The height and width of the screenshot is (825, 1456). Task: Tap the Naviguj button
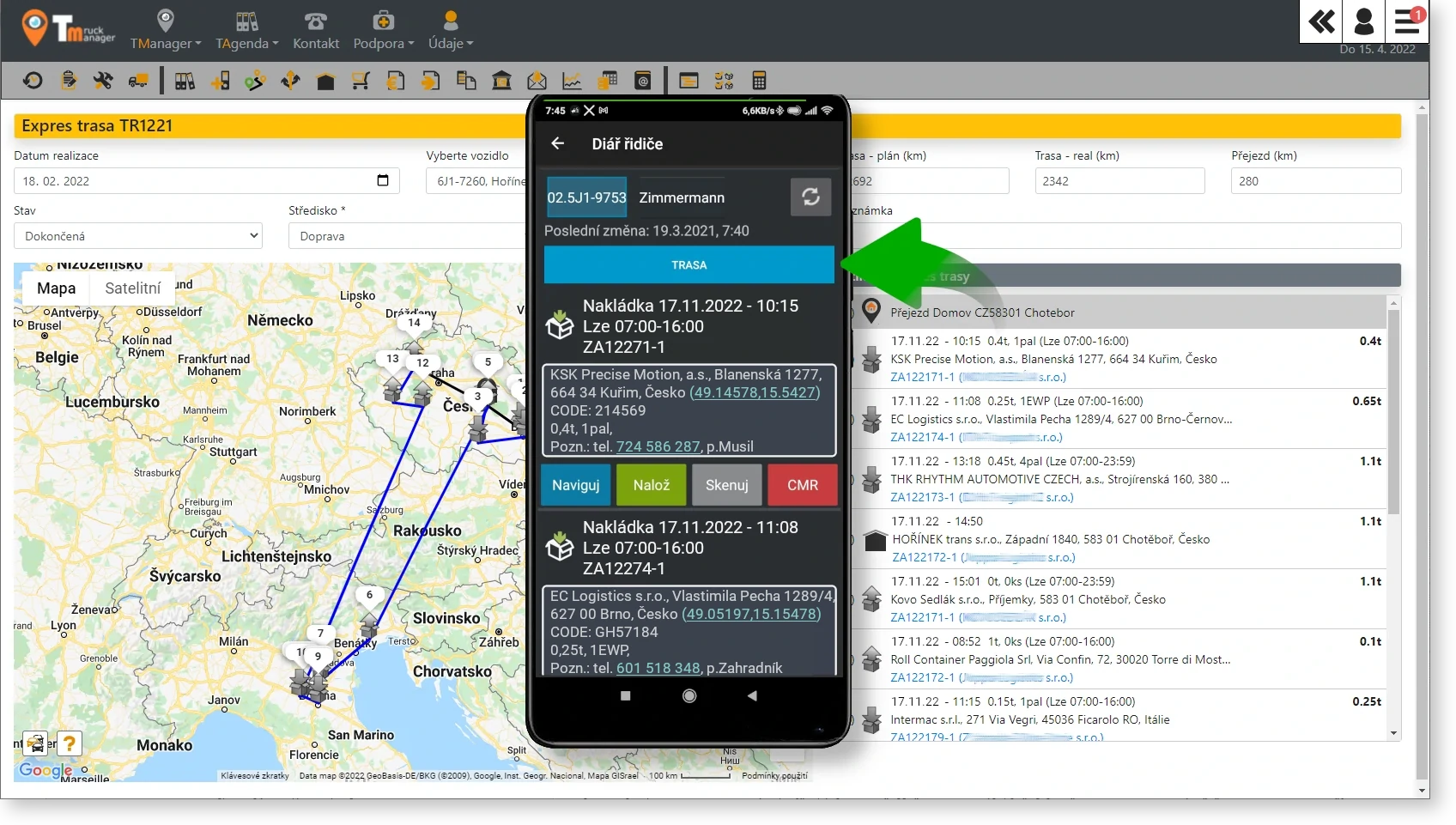(x=575, y=485)
